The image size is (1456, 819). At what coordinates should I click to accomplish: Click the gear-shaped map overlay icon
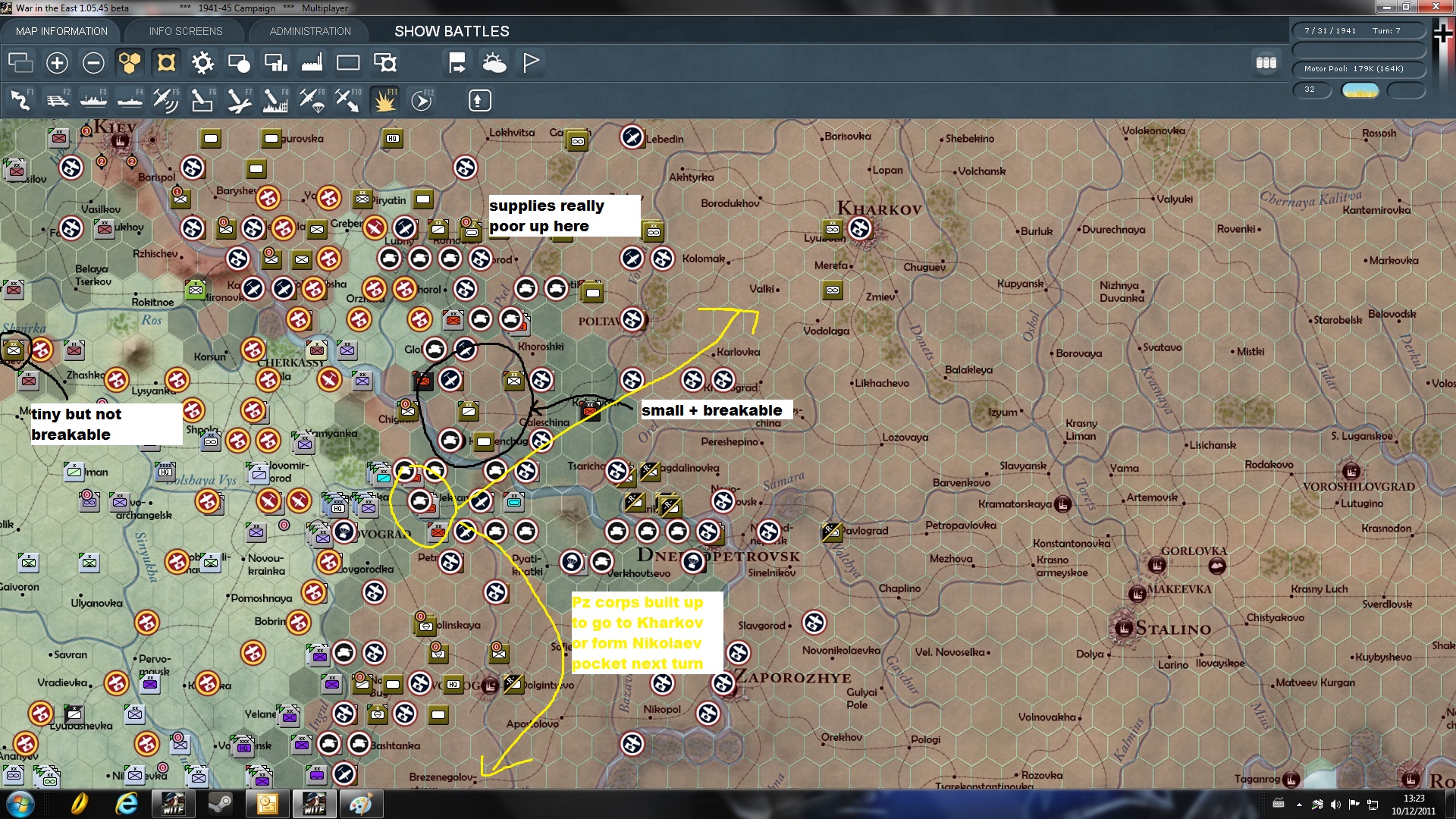click(x=202, y=62)
